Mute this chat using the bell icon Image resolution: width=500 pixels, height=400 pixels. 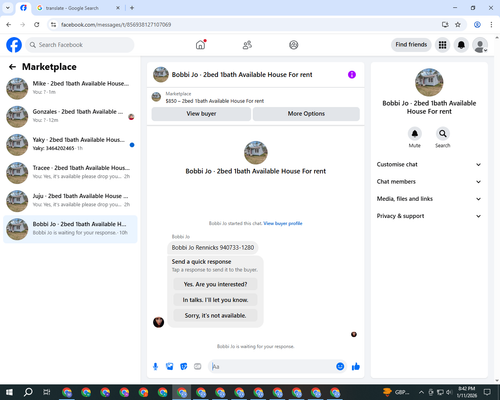415,134
